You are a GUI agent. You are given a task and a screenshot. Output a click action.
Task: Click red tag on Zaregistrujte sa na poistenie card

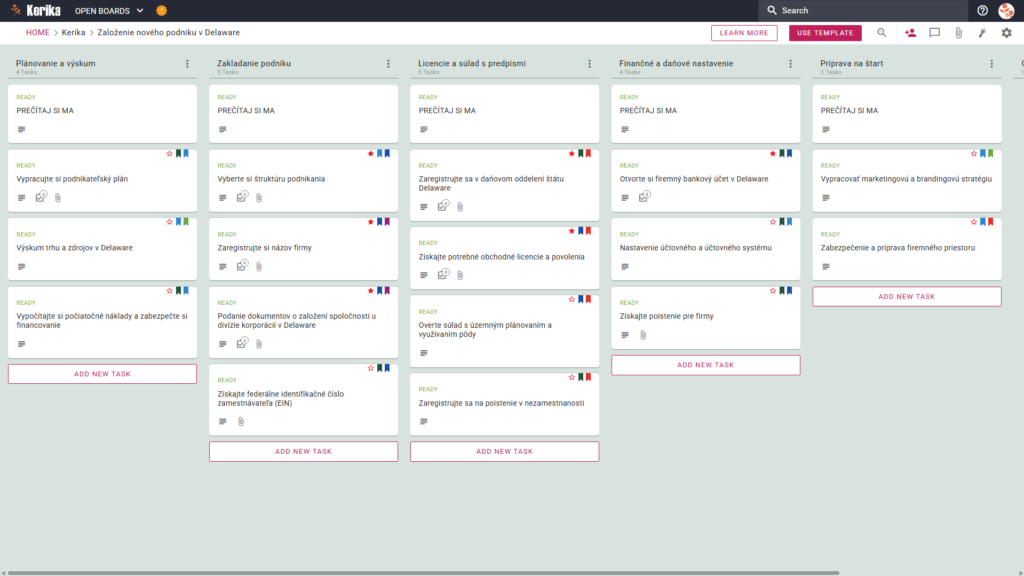click(588, 377)
